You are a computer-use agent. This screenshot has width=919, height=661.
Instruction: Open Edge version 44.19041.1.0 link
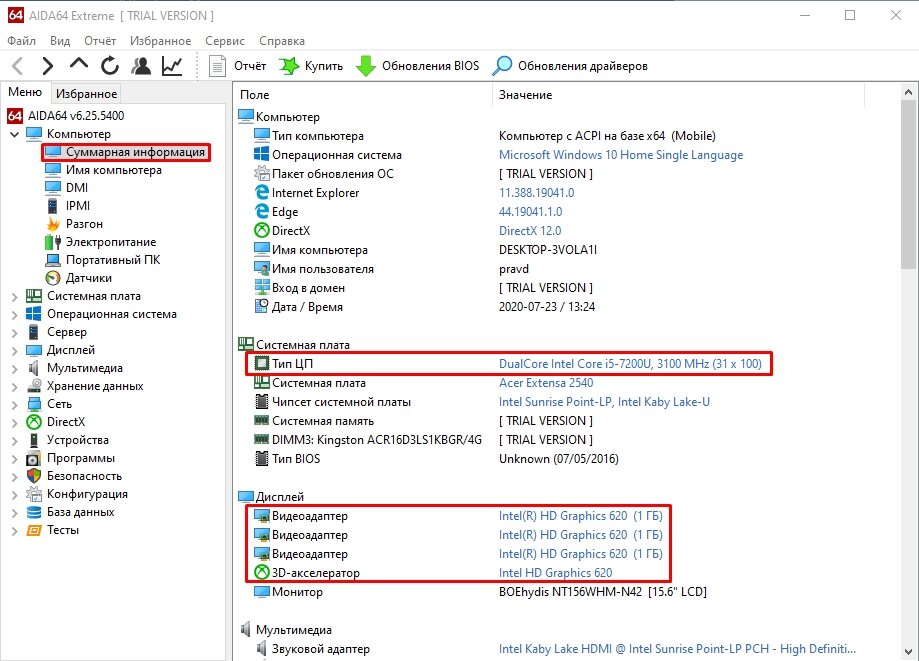[x=530, y=212]
